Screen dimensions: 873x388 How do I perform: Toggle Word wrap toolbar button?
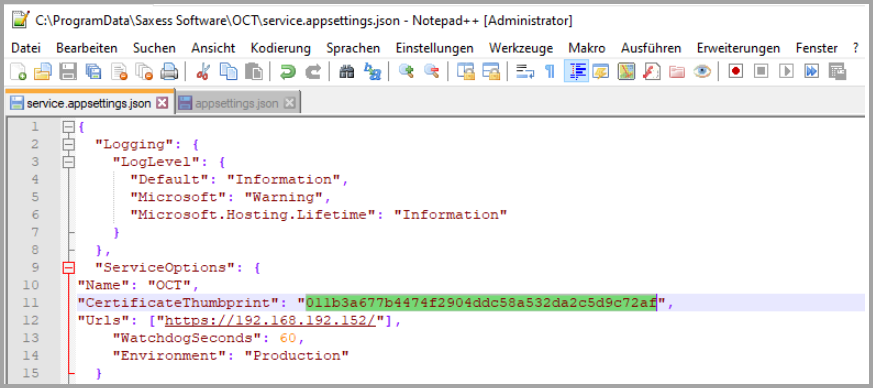[525, 72]
